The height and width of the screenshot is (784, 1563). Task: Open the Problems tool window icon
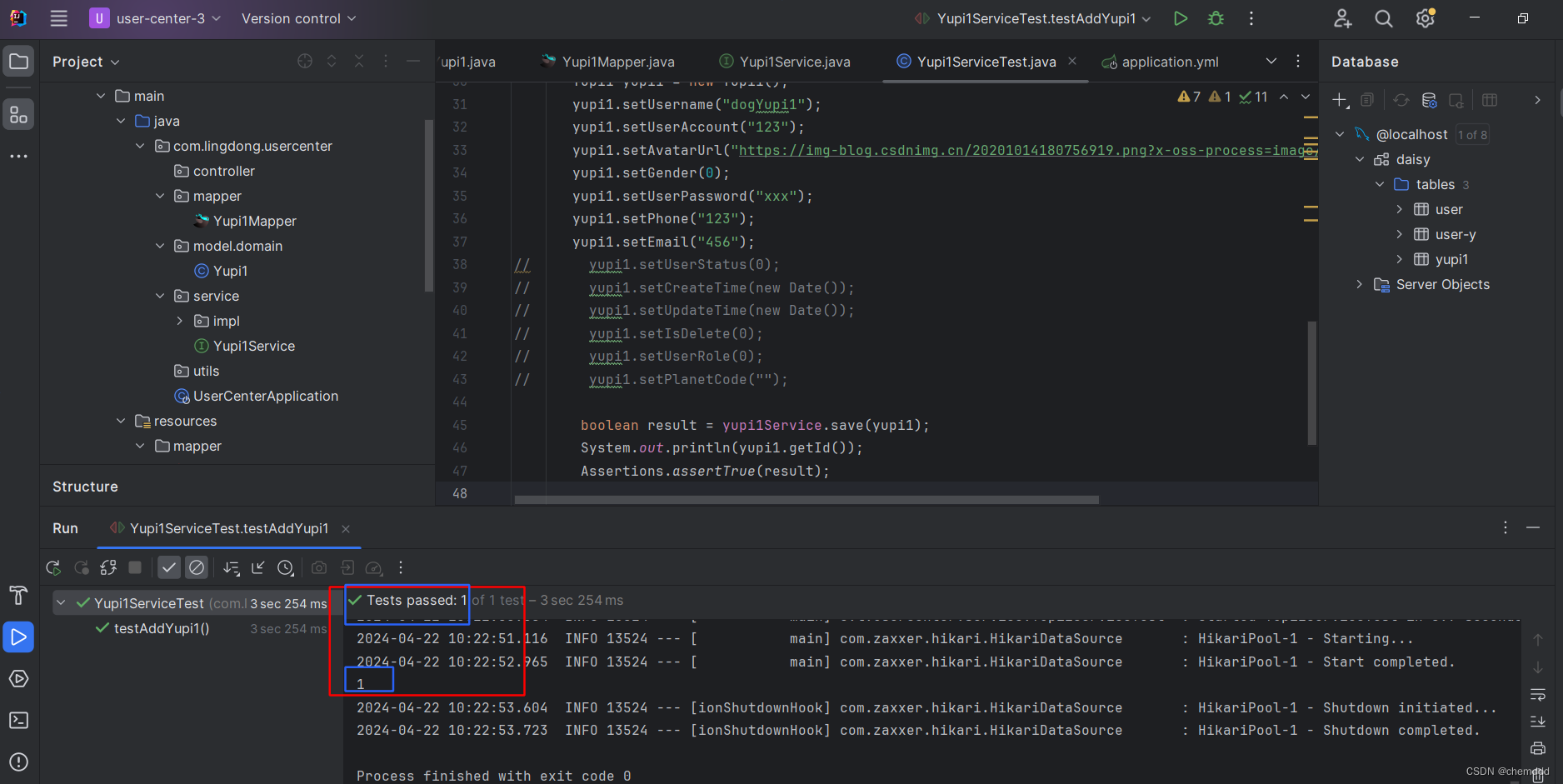click(x=18, y=762)
